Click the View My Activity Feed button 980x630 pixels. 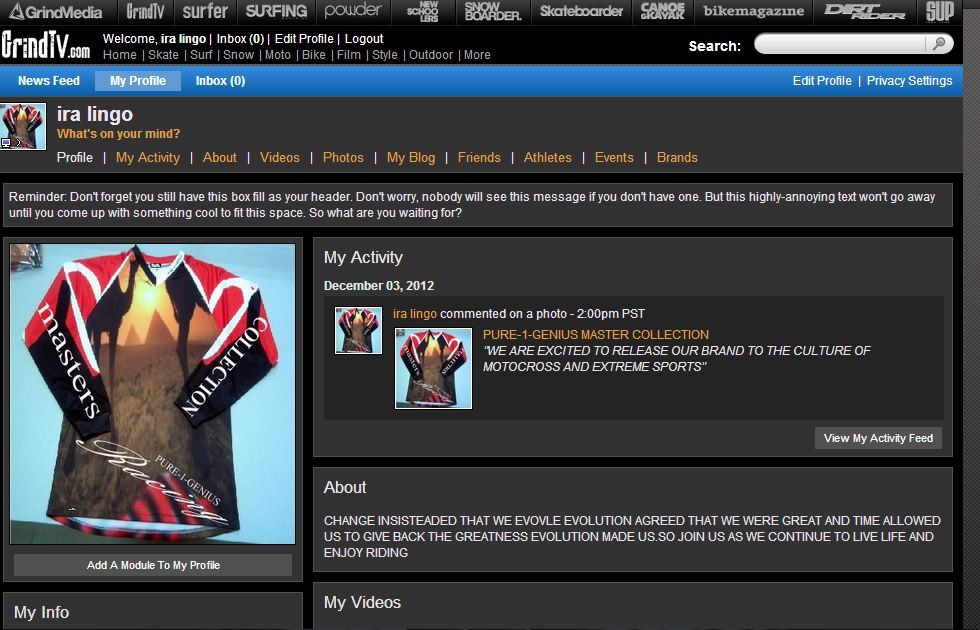[878, 438]
